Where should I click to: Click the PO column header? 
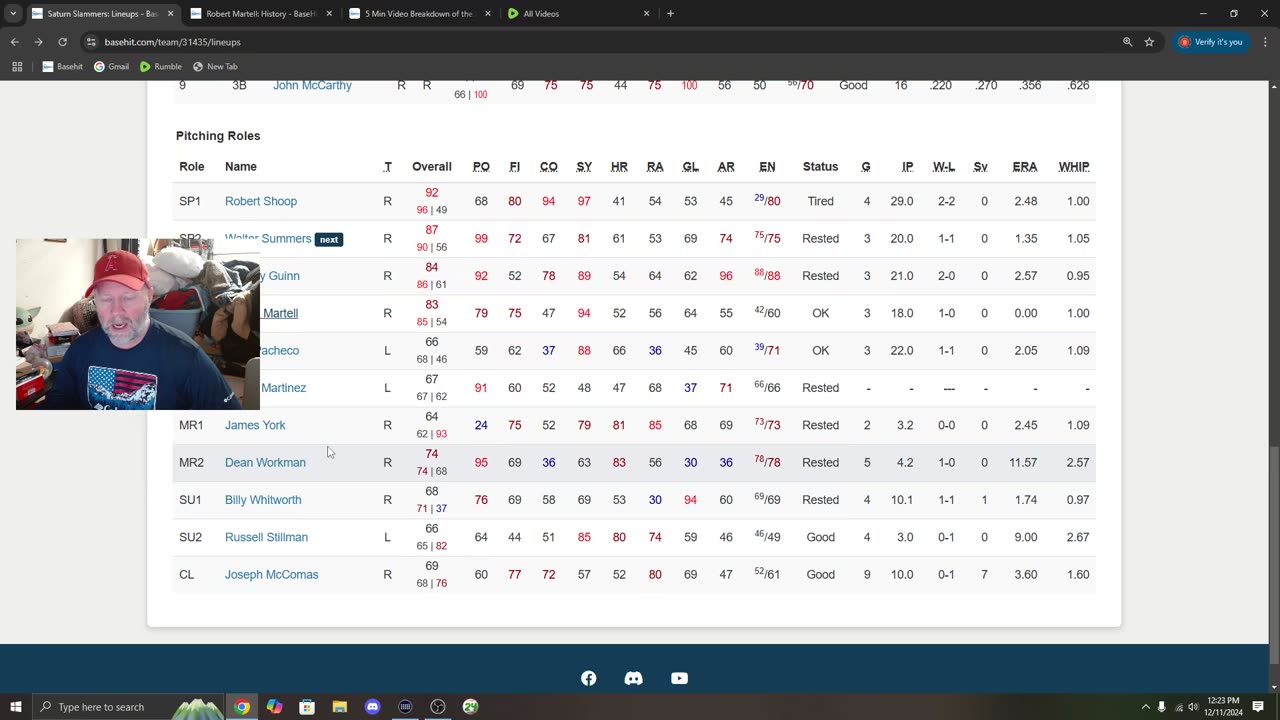481,167
